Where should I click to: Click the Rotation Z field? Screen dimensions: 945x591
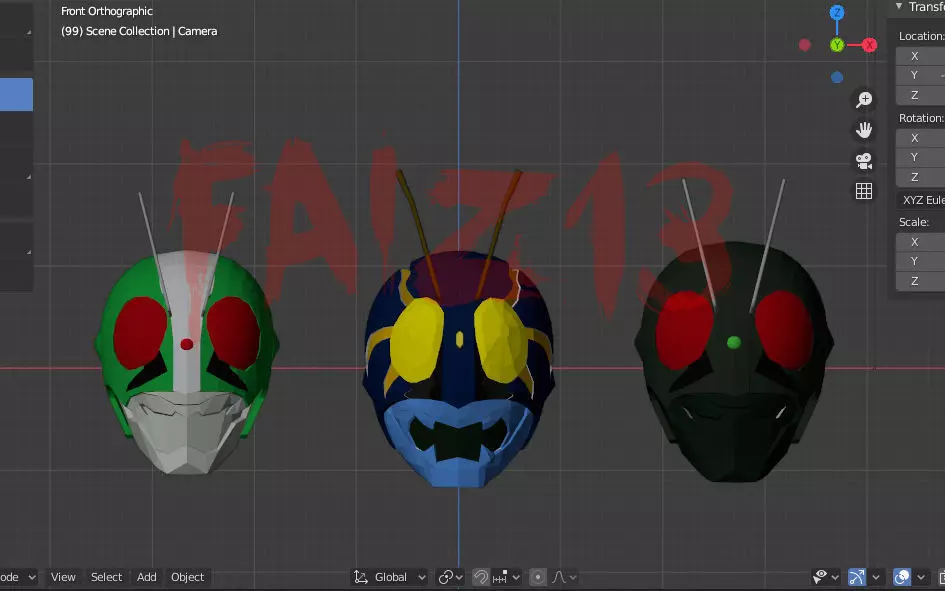point(920,177)
